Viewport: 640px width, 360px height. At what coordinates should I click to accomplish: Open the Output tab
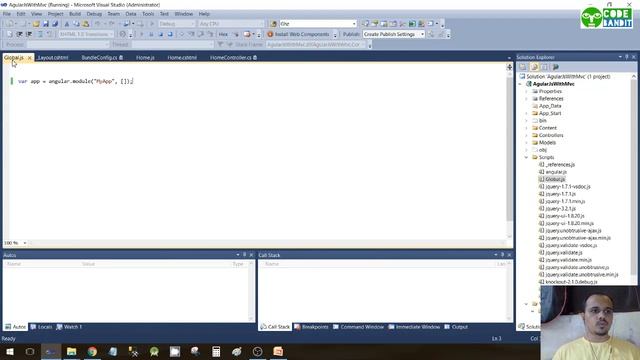click(456, 327)
